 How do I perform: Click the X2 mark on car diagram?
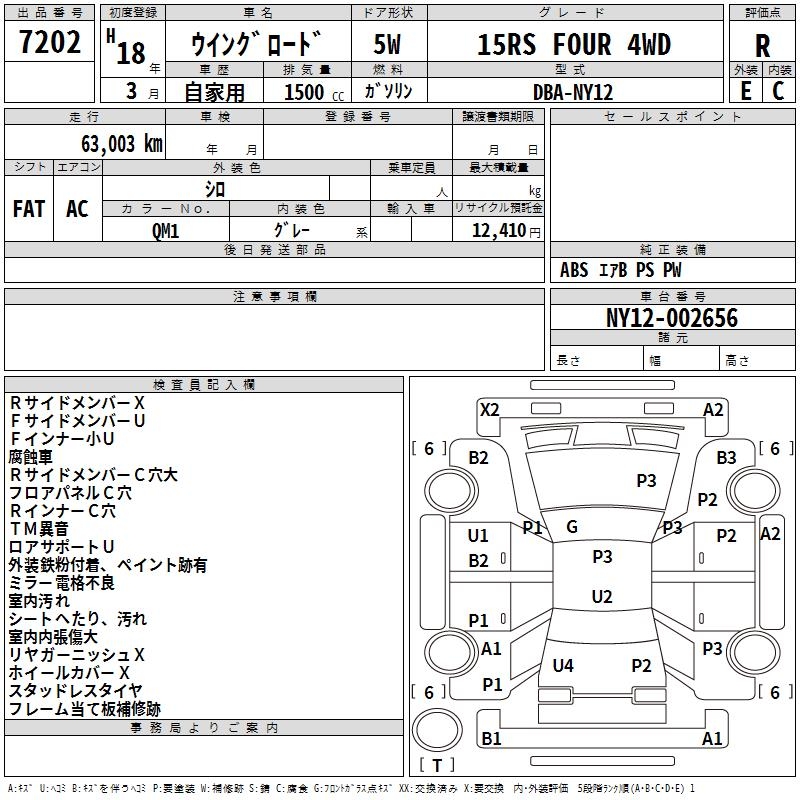tap(489, 409)
